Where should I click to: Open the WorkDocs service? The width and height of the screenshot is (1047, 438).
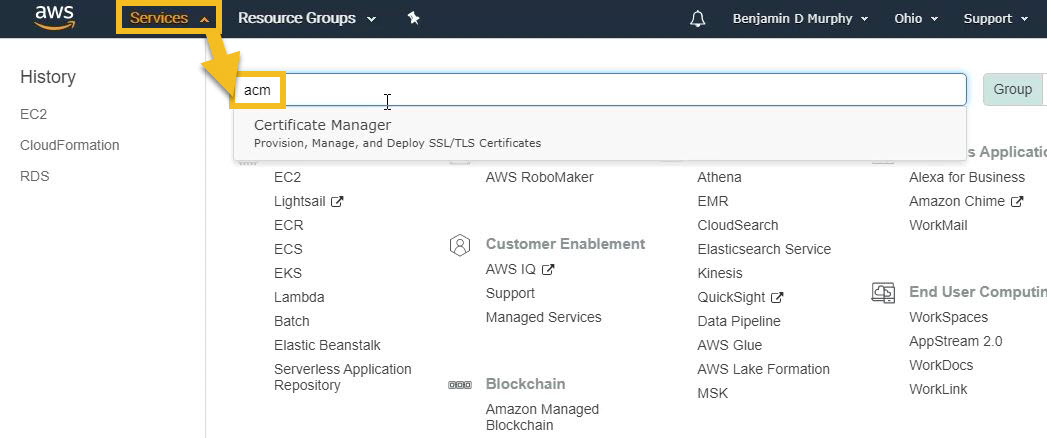tap(941, 365)
